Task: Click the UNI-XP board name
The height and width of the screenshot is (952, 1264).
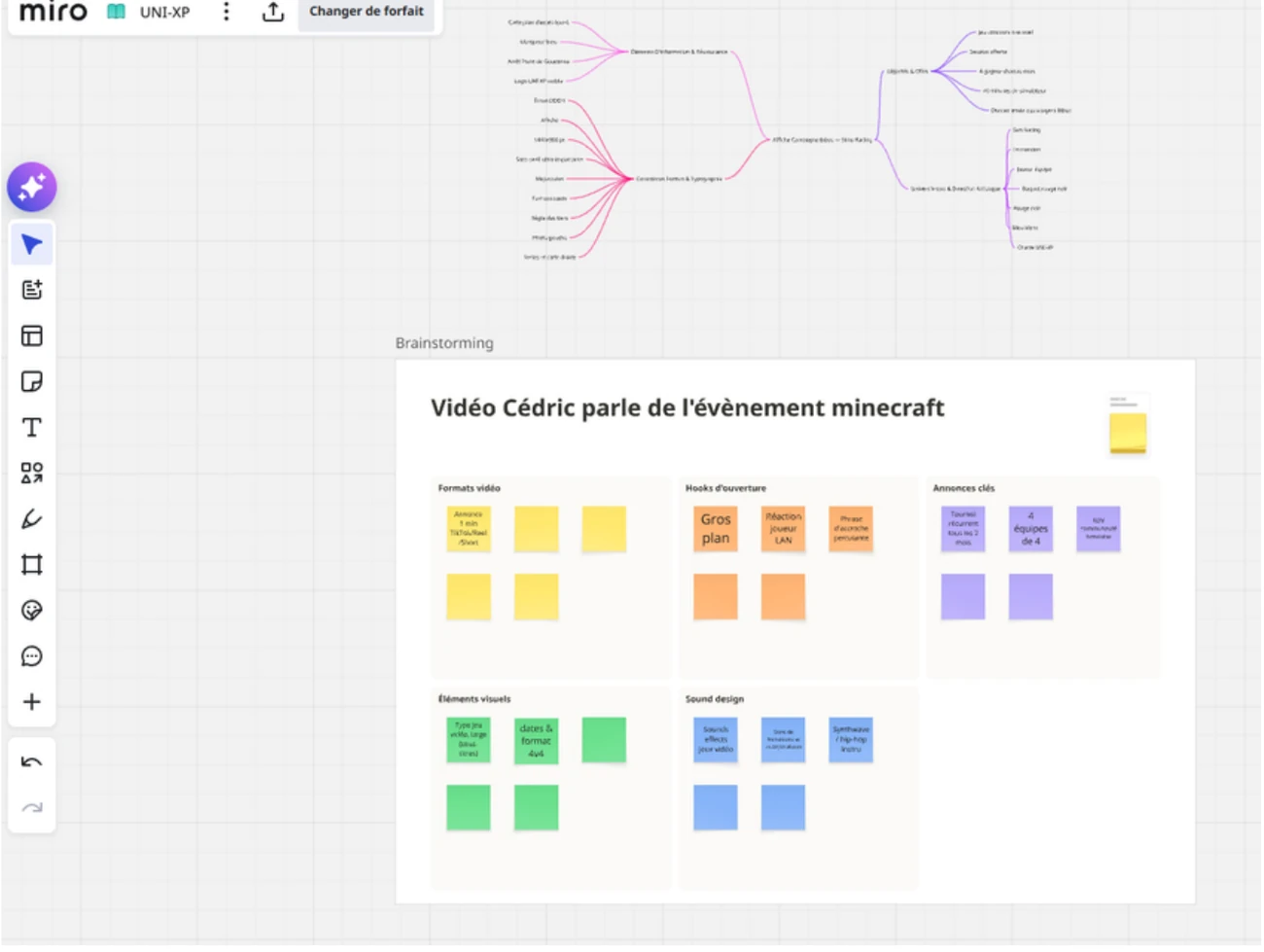Action: pos(165,13)
